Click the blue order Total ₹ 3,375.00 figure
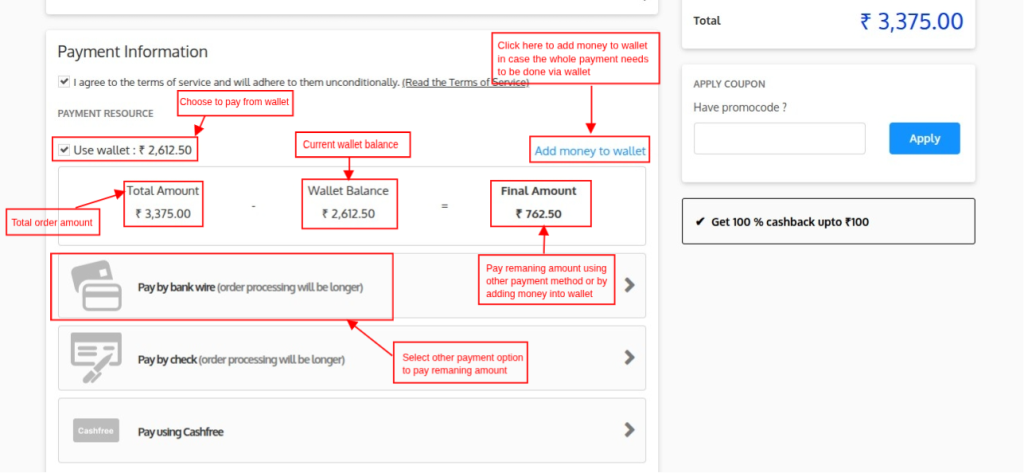The width and height of the screenshot is (1024, 473). point(911,21)
